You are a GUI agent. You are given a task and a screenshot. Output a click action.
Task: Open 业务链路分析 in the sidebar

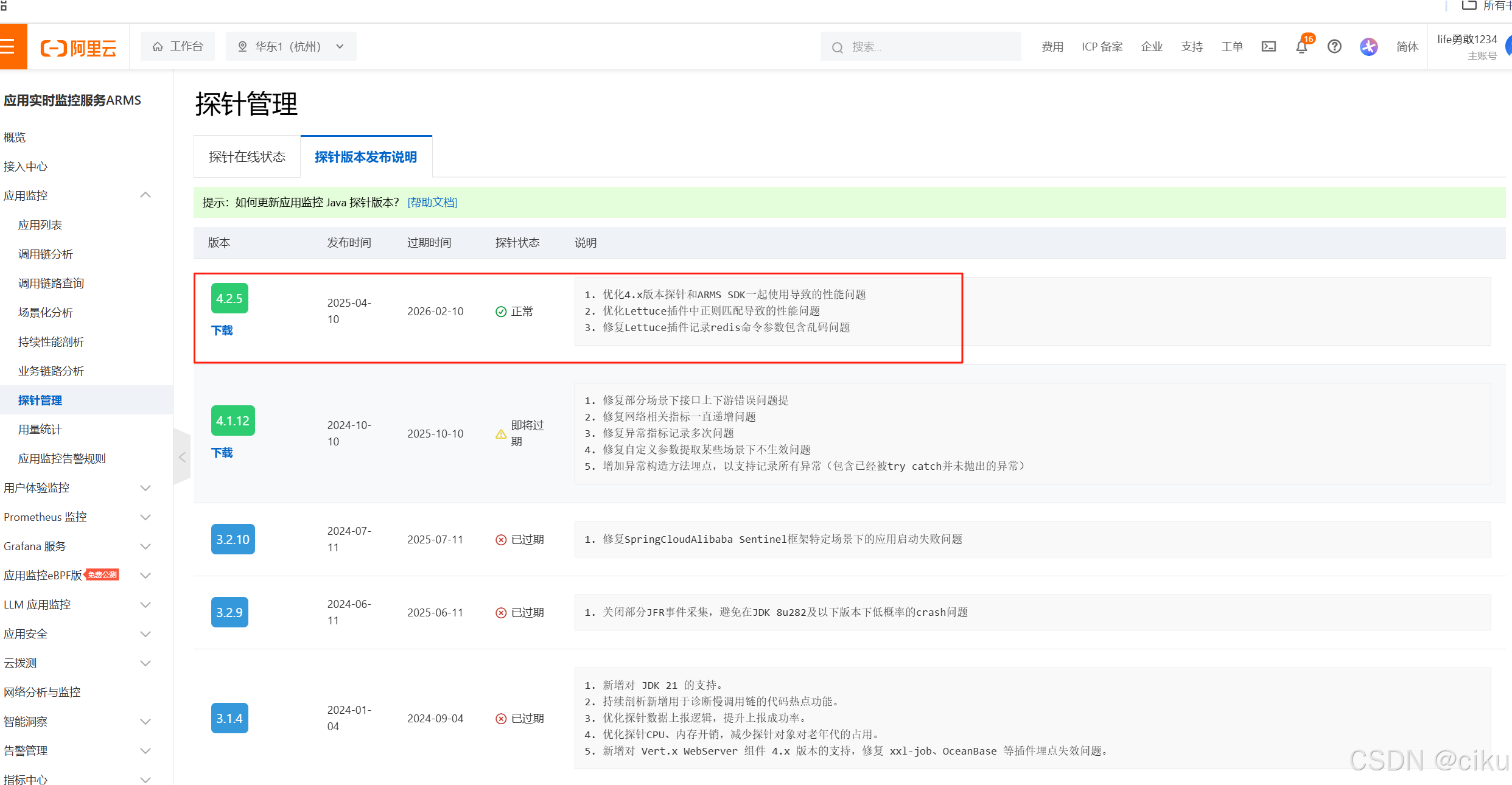tap(51, 371)
